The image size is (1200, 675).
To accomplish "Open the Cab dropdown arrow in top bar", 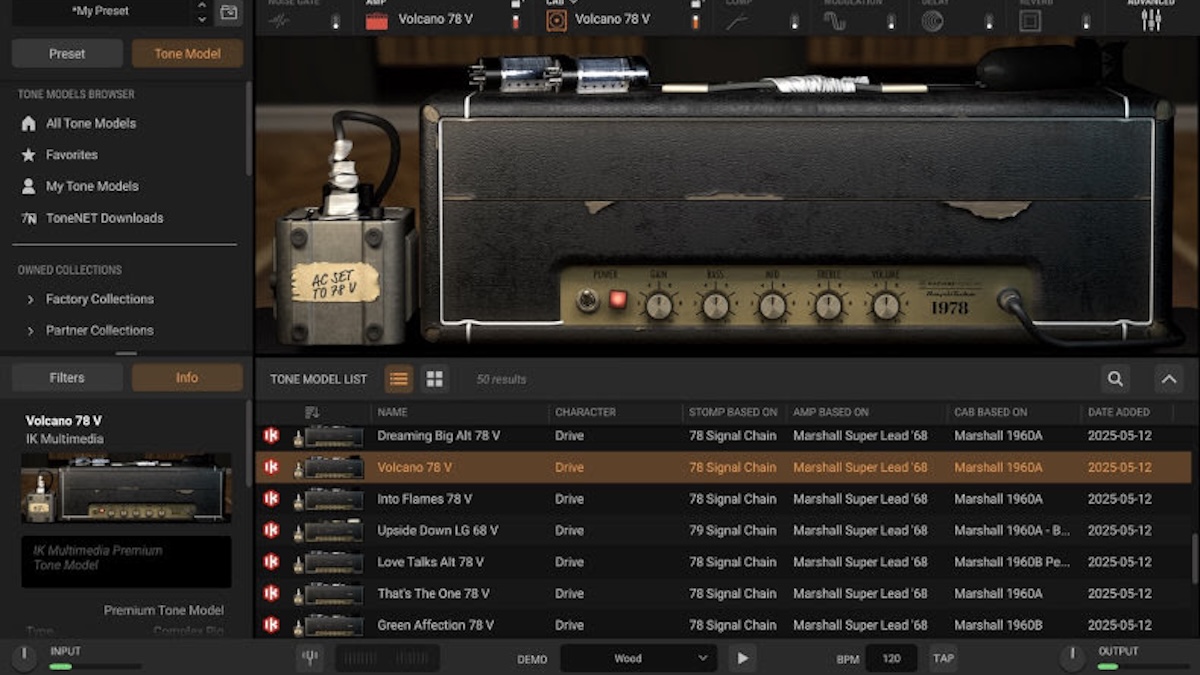I will [574, 3].
